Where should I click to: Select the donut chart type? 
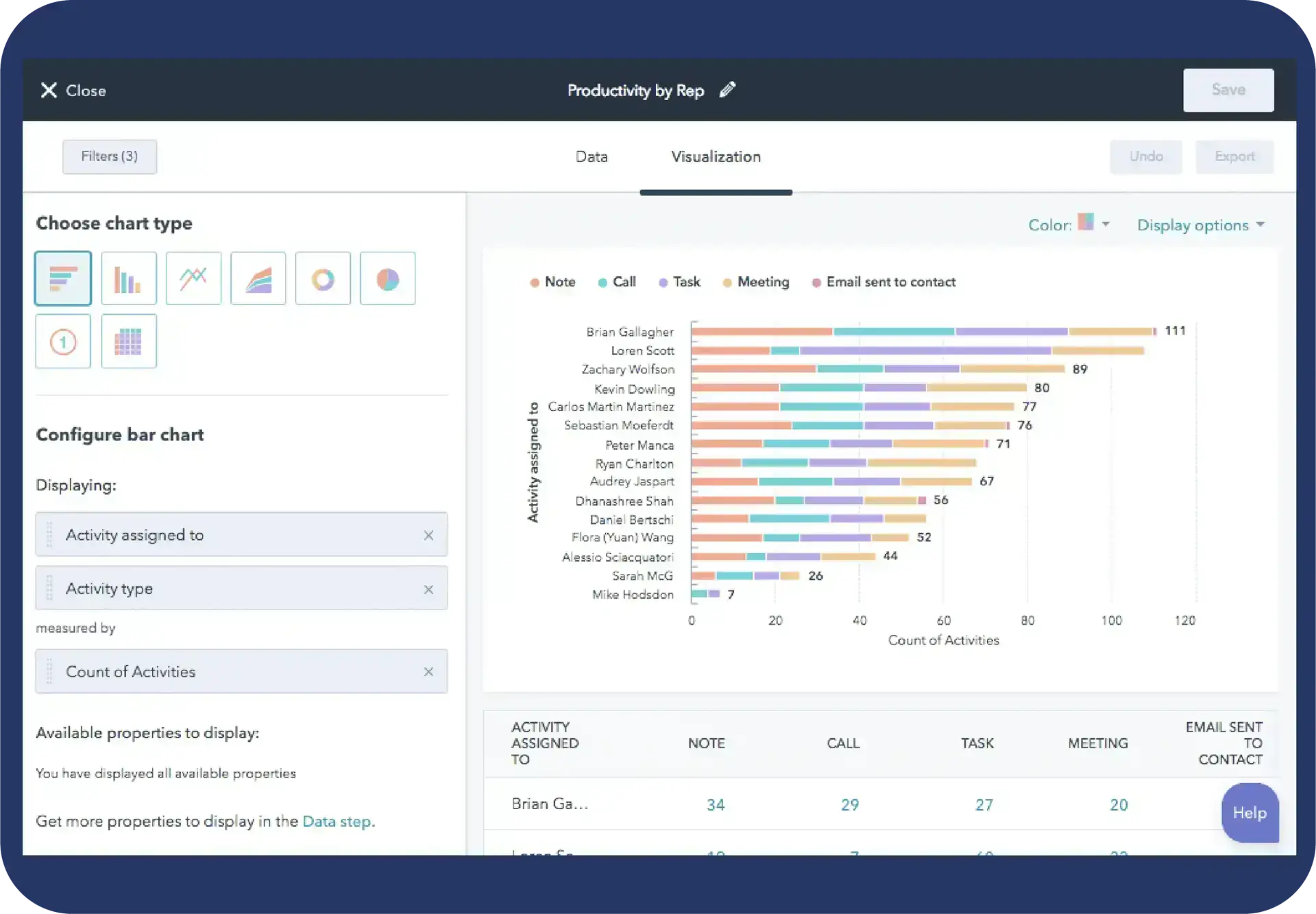(322, 278)
